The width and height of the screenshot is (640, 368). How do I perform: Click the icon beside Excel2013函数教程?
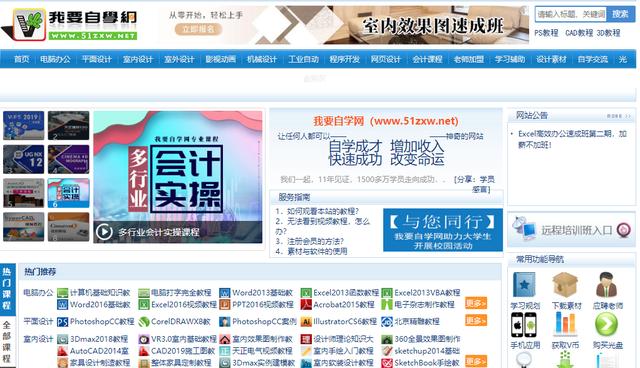[306, 293]
